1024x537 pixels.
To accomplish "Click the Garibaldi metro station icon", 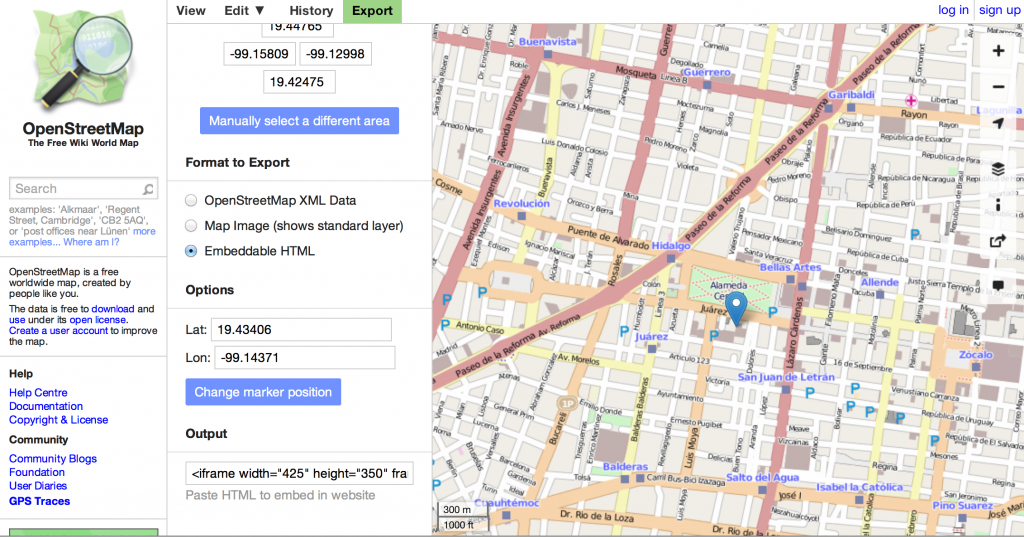I will pos(851,107).
